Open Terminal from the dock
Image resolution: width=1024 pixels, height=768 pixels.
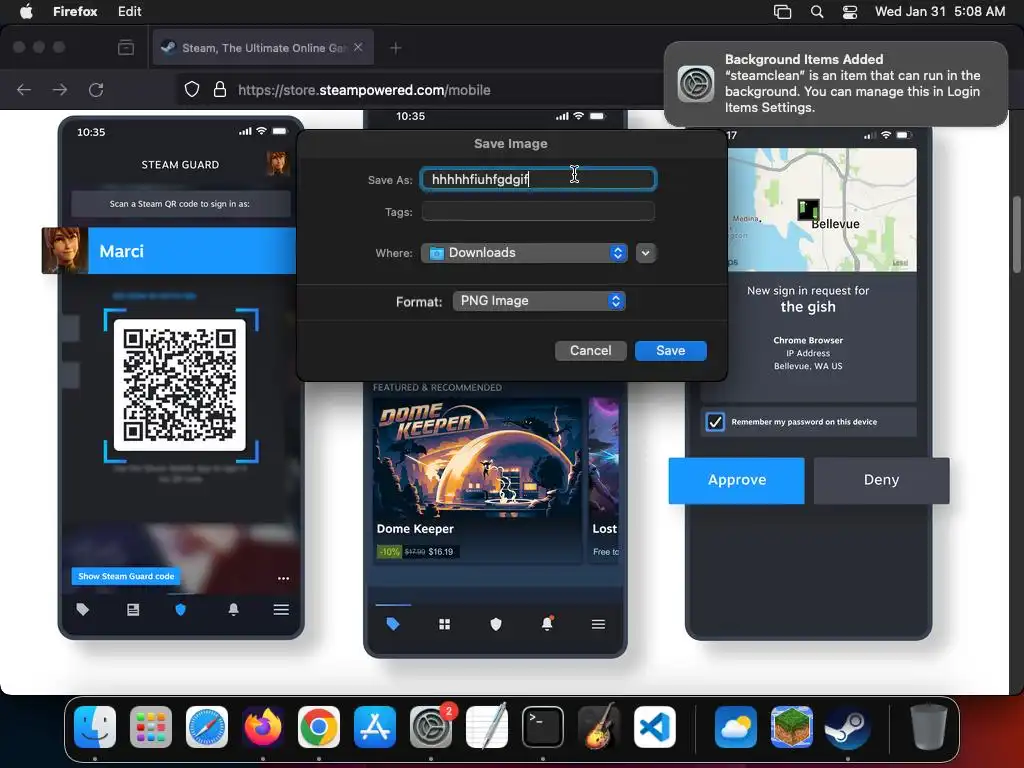click(543, 727)
